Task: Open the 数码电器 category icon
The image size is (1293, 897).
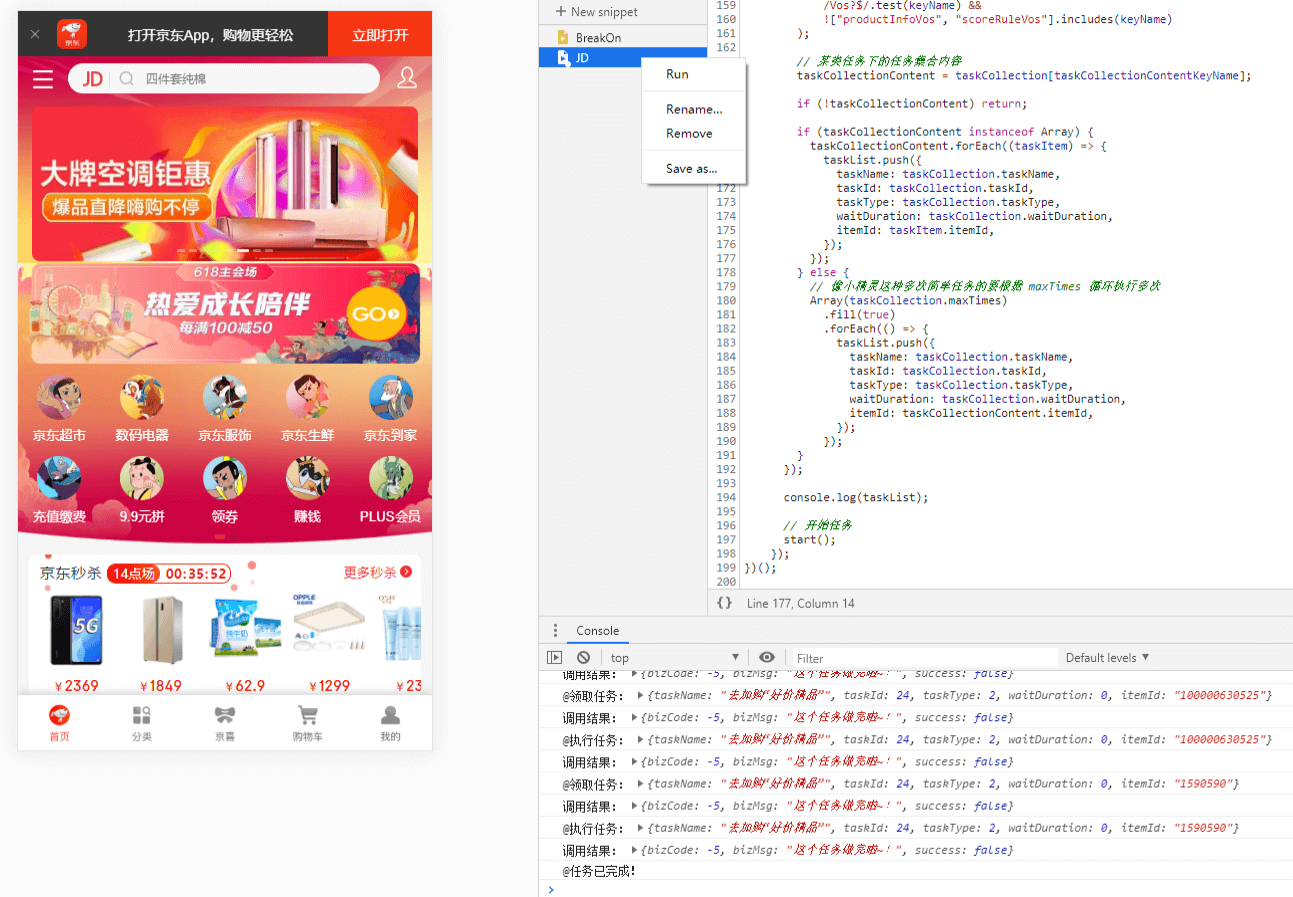Action: tap(142, 409)
